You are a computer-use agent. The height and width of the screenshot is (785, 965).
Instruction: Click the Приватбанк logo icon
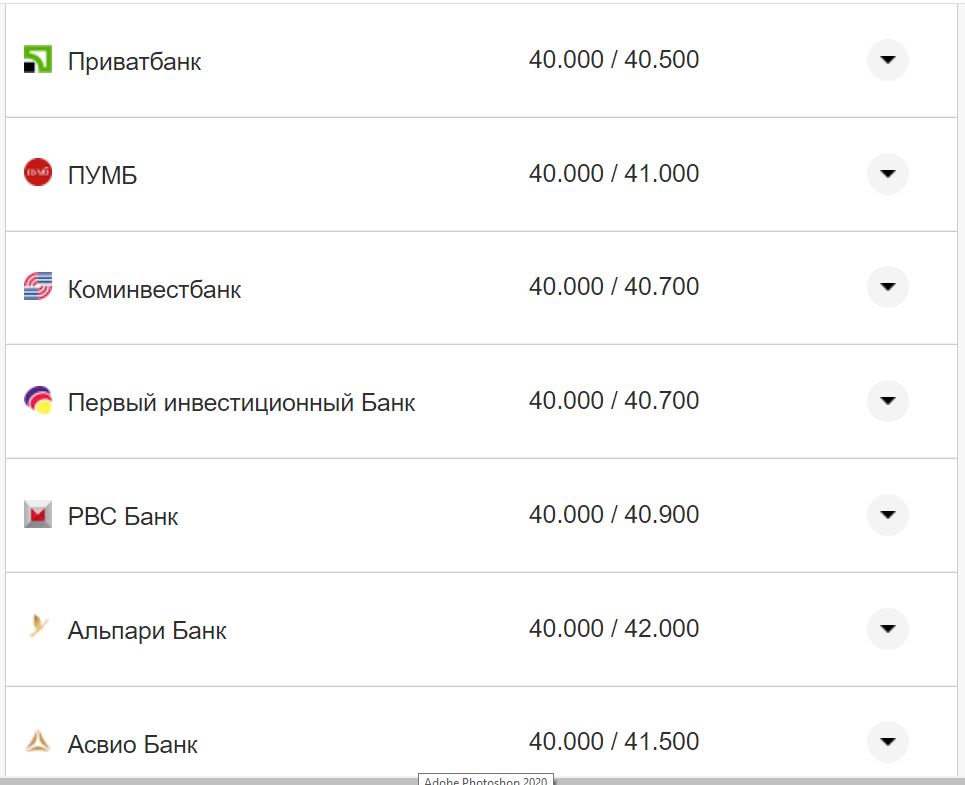[37, 60]
